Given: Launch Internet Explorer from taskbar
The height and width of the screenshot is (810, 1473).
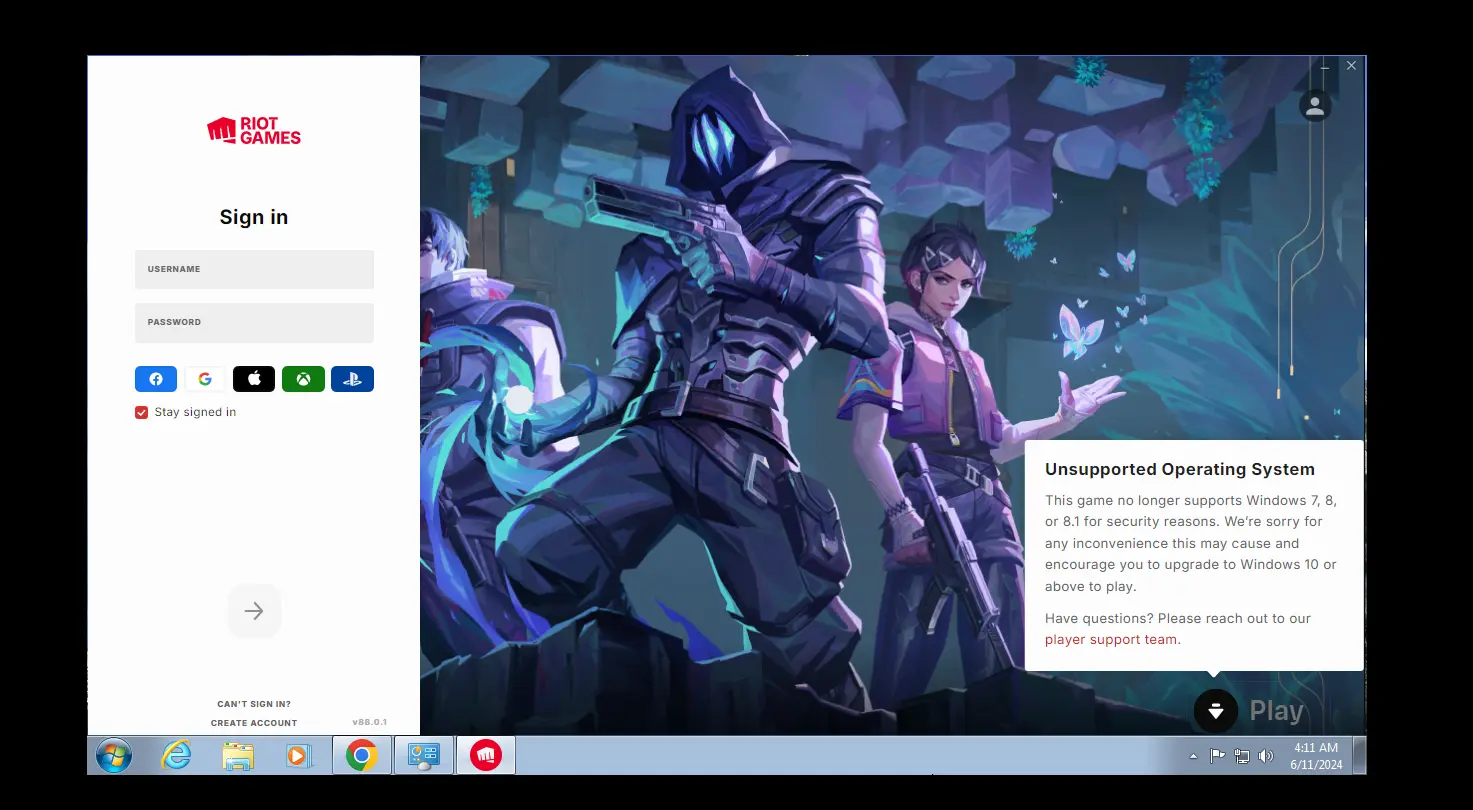Looking at the screenshot, I should coord(176,756).
